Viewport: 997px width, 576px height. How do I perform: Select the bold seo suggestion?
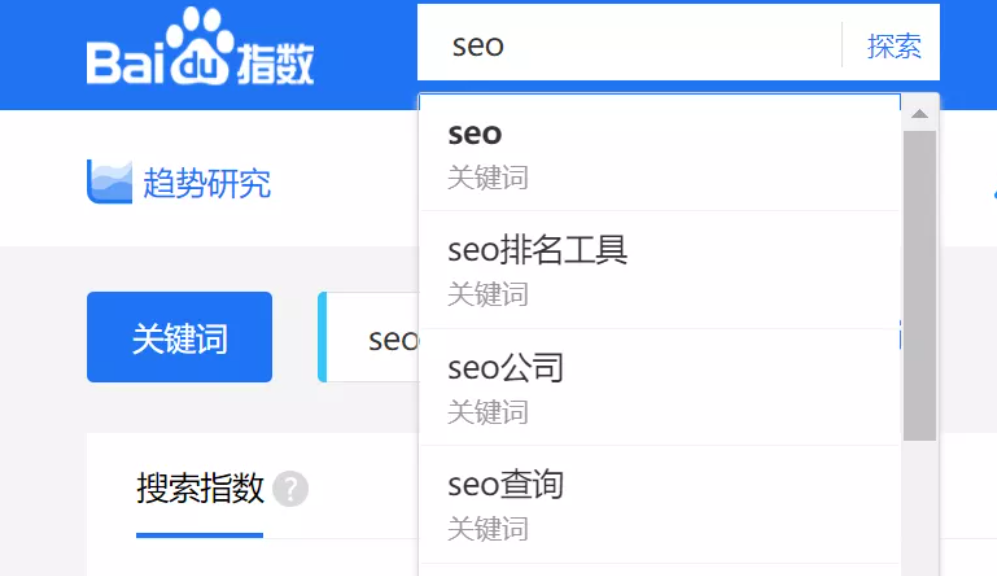(475, 133)
